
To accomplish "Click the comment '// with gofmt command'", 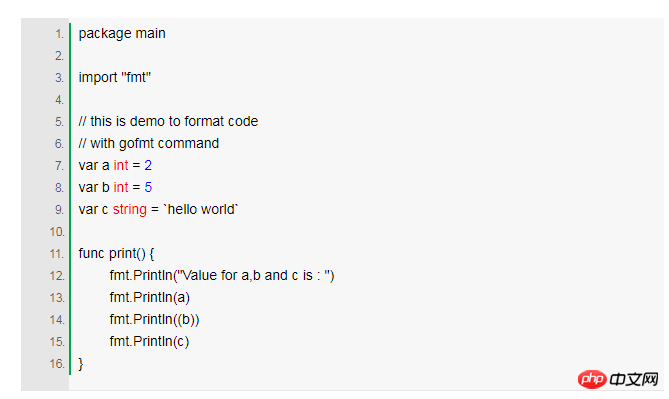I will pos(148,144).
